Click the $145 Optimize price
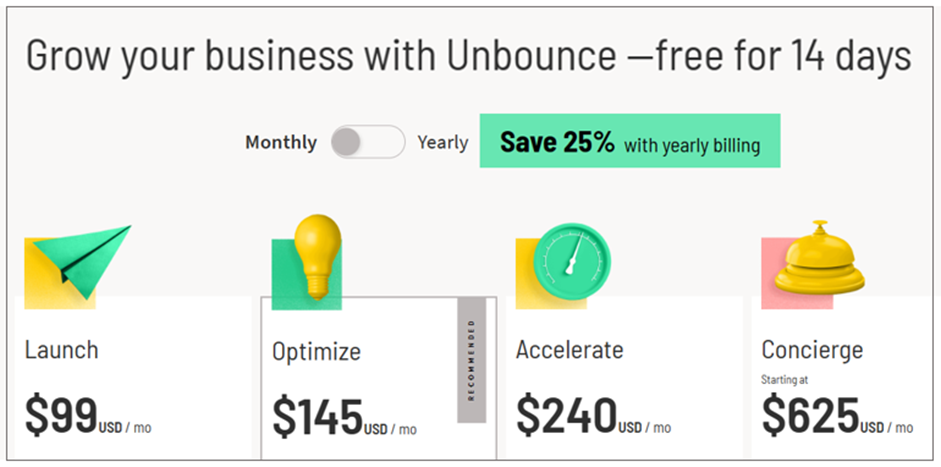 (317, 418)
